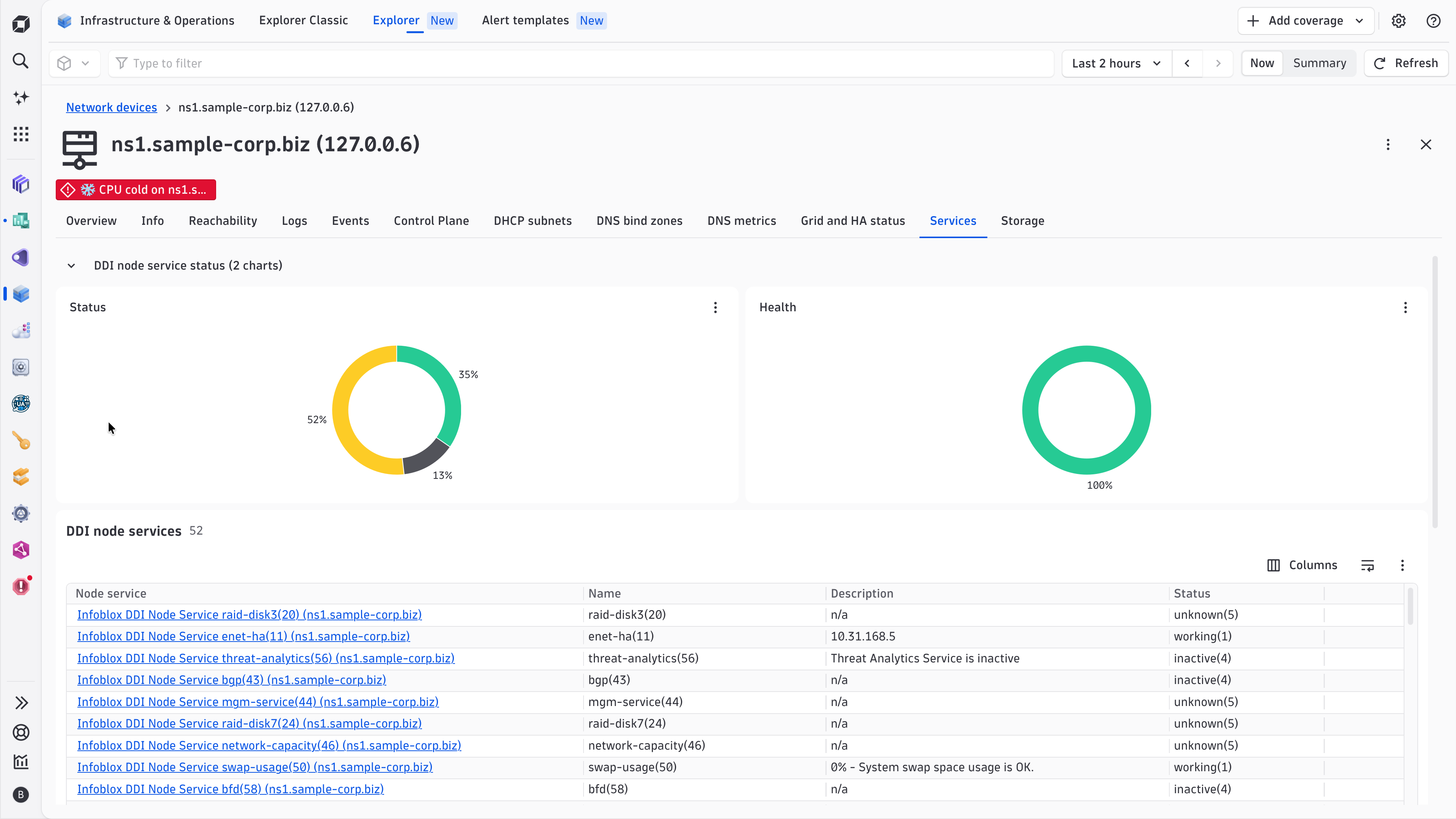This screenshot has height=819, width=1456.
Task: Open bfd(58) node service link
Action: [x=231, y=789]
